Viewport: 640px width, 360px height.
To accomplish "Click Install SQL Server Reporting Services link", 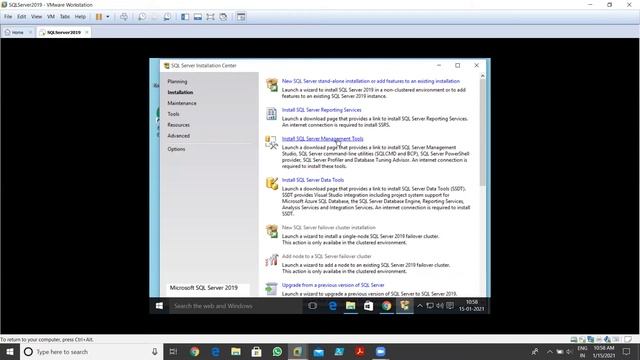I will [321, 110].
